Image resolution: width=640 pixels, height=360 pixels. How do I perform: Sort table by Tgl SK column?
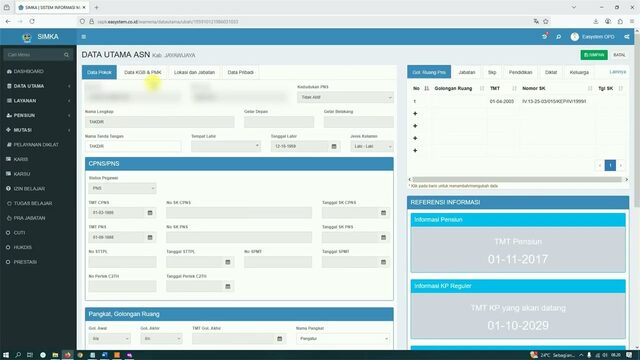(x=621, y=88)
